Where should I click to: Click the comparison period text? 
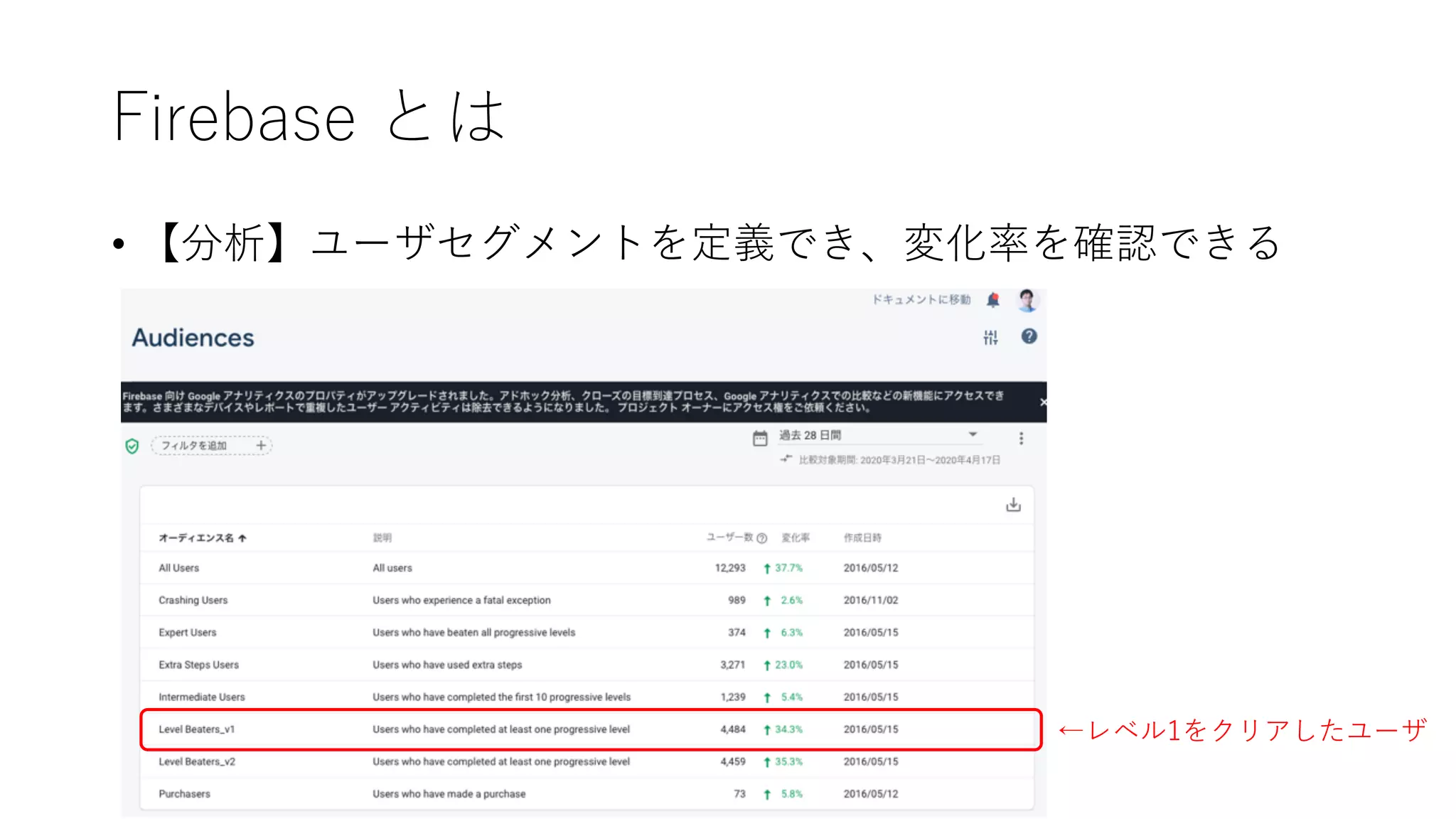pos(899,460)
